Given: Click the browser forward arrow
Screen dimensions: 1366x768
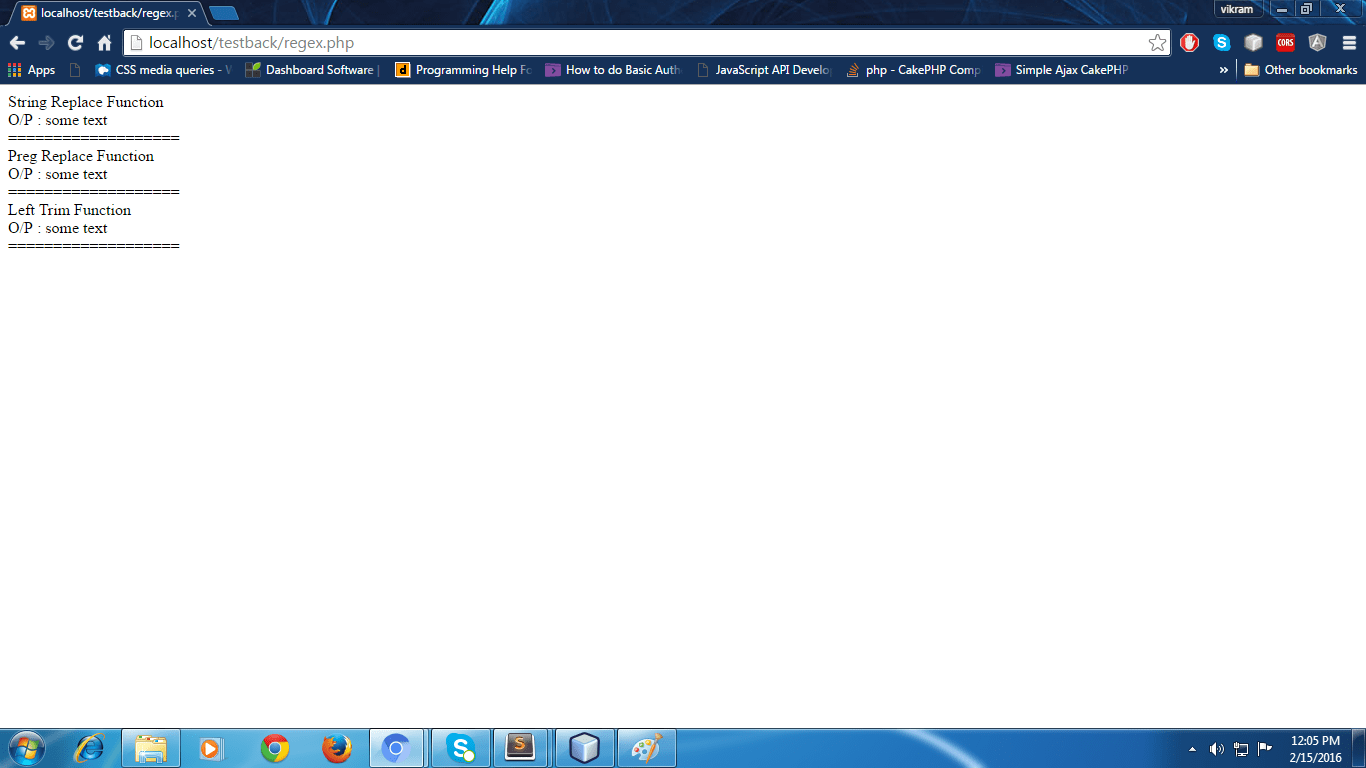Looking at the screenshot, I should (x=46, y=43).
